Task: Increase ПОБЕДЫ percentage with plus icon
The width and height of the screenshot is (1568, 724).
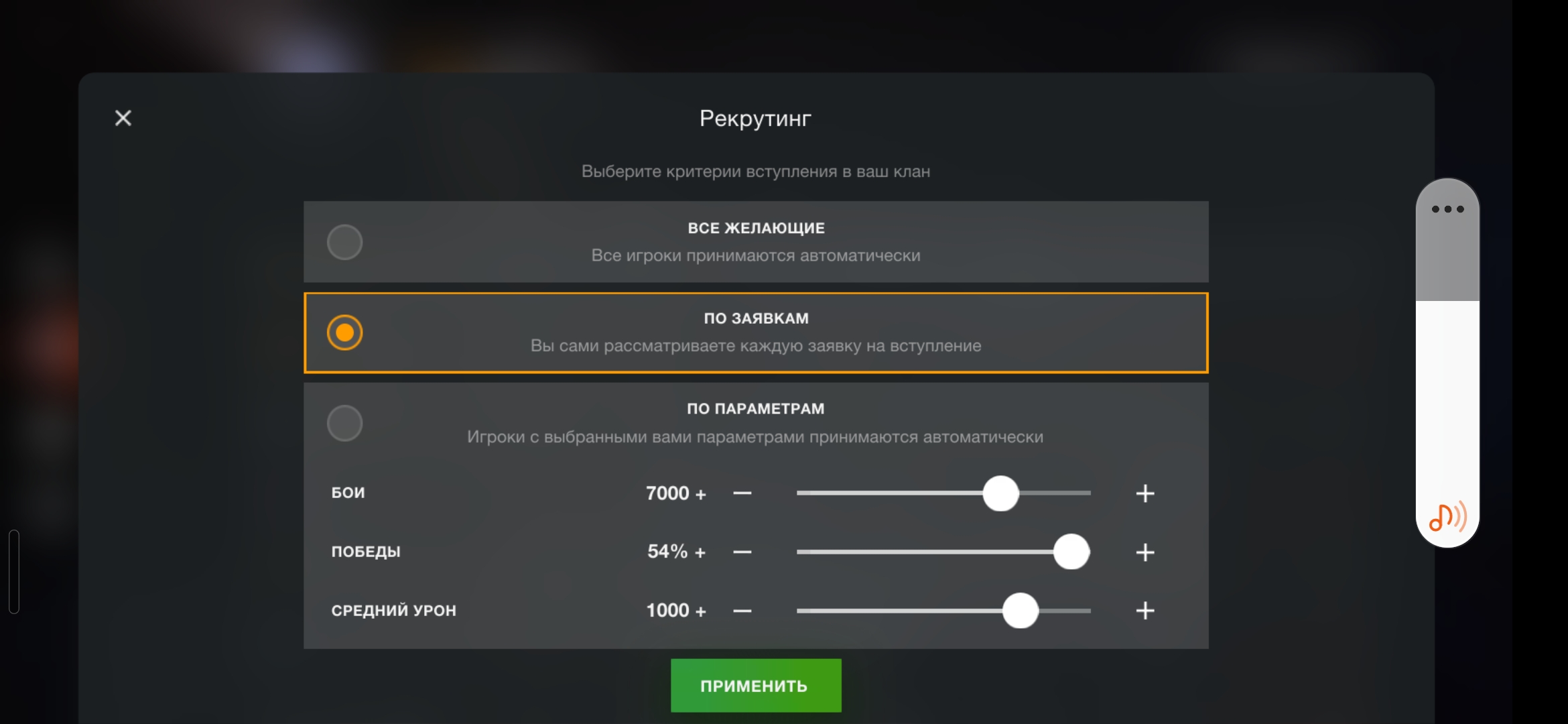Action: click(1145, 552)
